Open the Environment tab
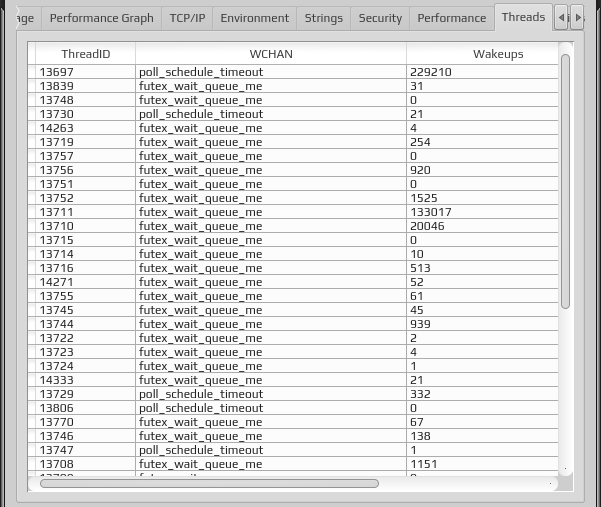 (x=255, y=18)
